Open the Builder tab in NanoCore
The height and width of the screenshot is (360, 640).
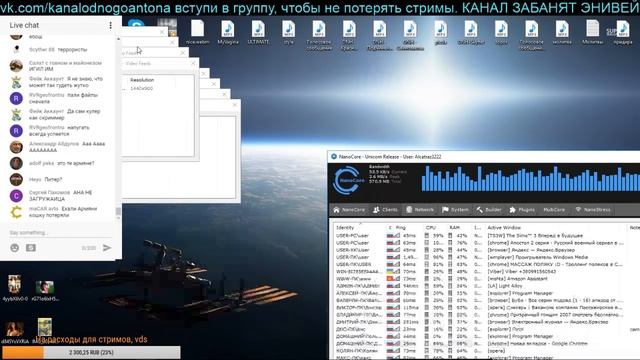(489, 210)
